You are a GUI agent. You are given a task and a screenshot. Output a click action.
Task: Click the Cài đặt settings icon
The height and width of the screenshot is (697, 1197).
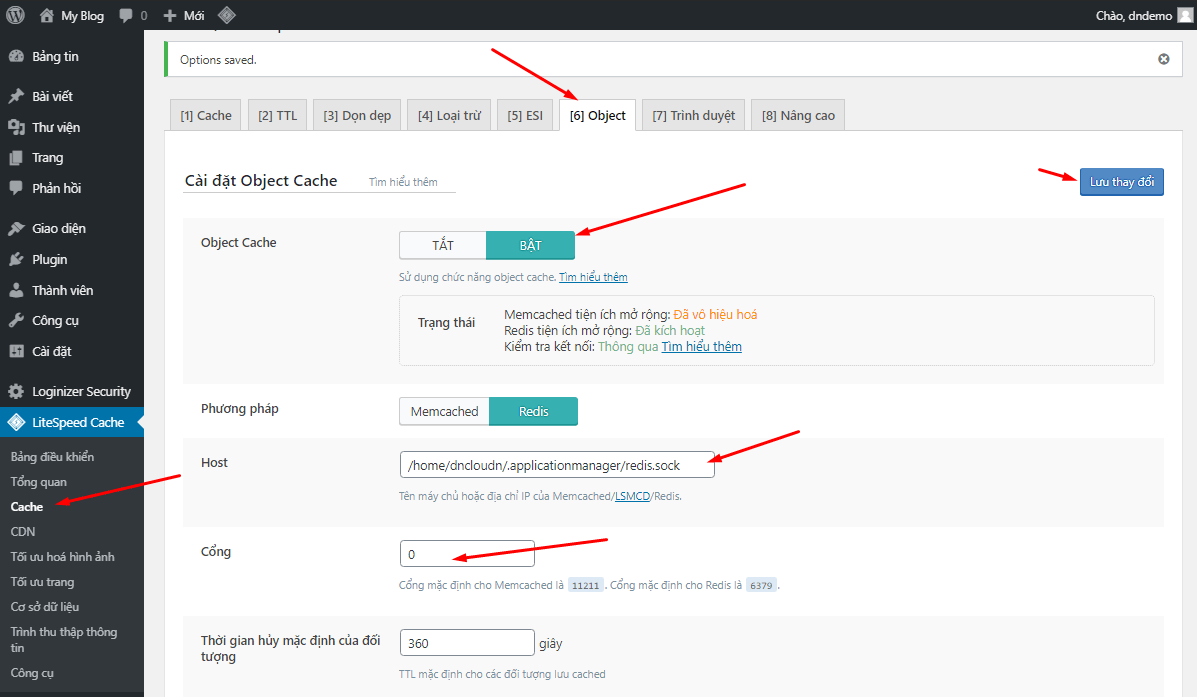click(x=16, y=351)
